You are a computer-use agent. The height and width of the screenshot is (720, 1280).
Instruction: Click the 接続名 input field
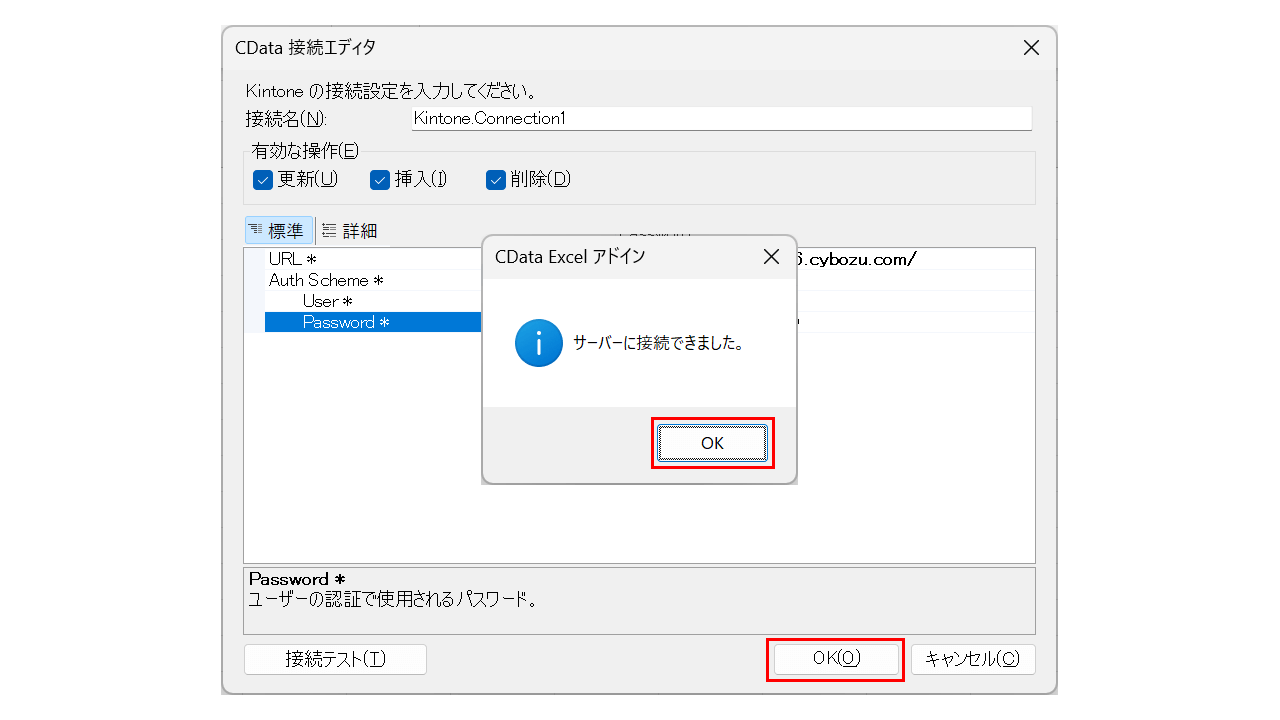coord(721,118)
